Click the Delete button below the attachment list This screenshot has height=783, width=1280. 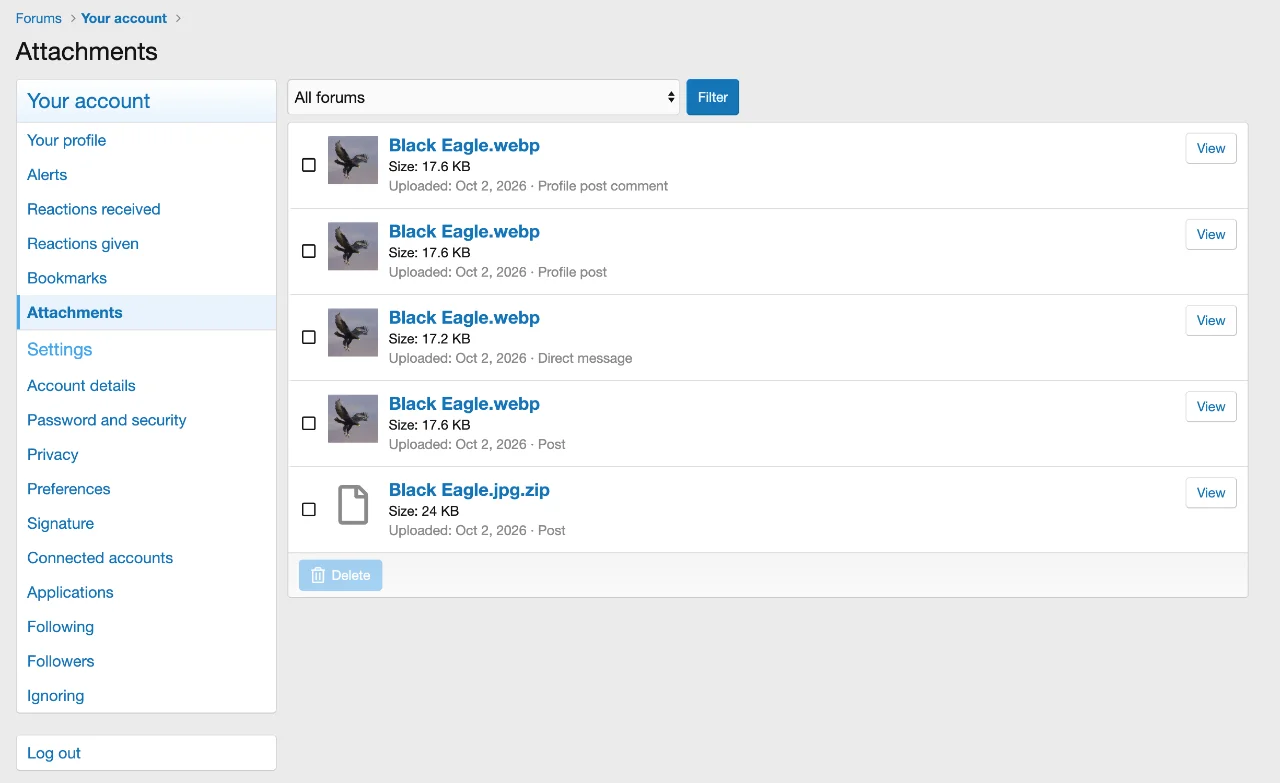coord(341,575)
